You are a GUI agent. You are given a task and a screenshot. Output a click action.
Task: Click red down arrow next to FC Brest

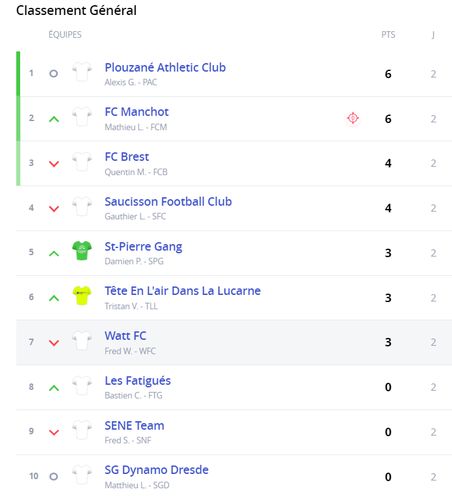(54, 164)
